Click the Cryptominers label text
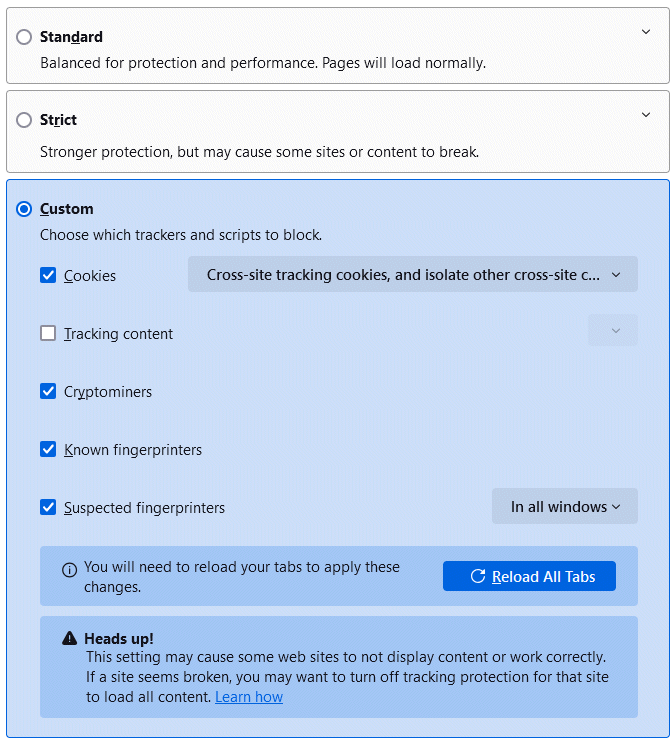Viewport: 672px width, 745px height. coord(108,392)
